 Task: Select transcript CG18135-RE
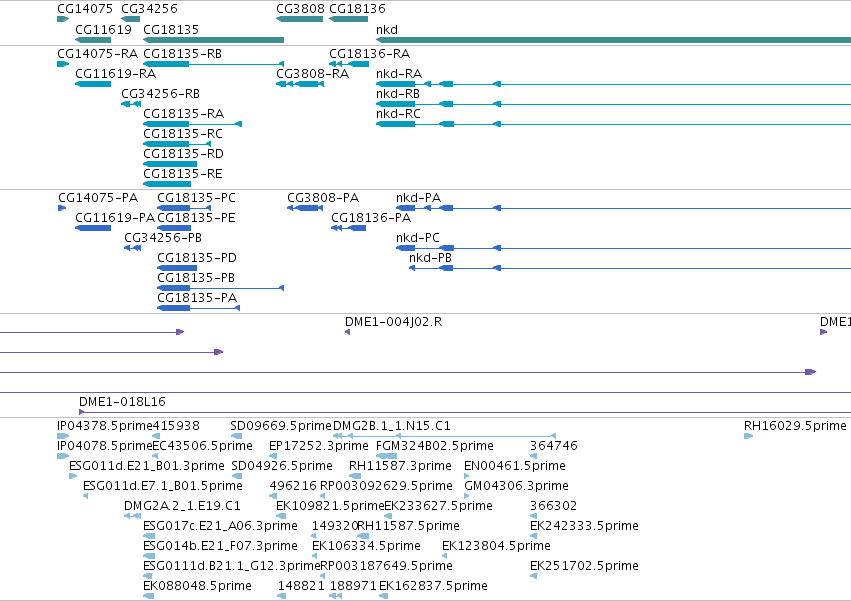[167, 184]
